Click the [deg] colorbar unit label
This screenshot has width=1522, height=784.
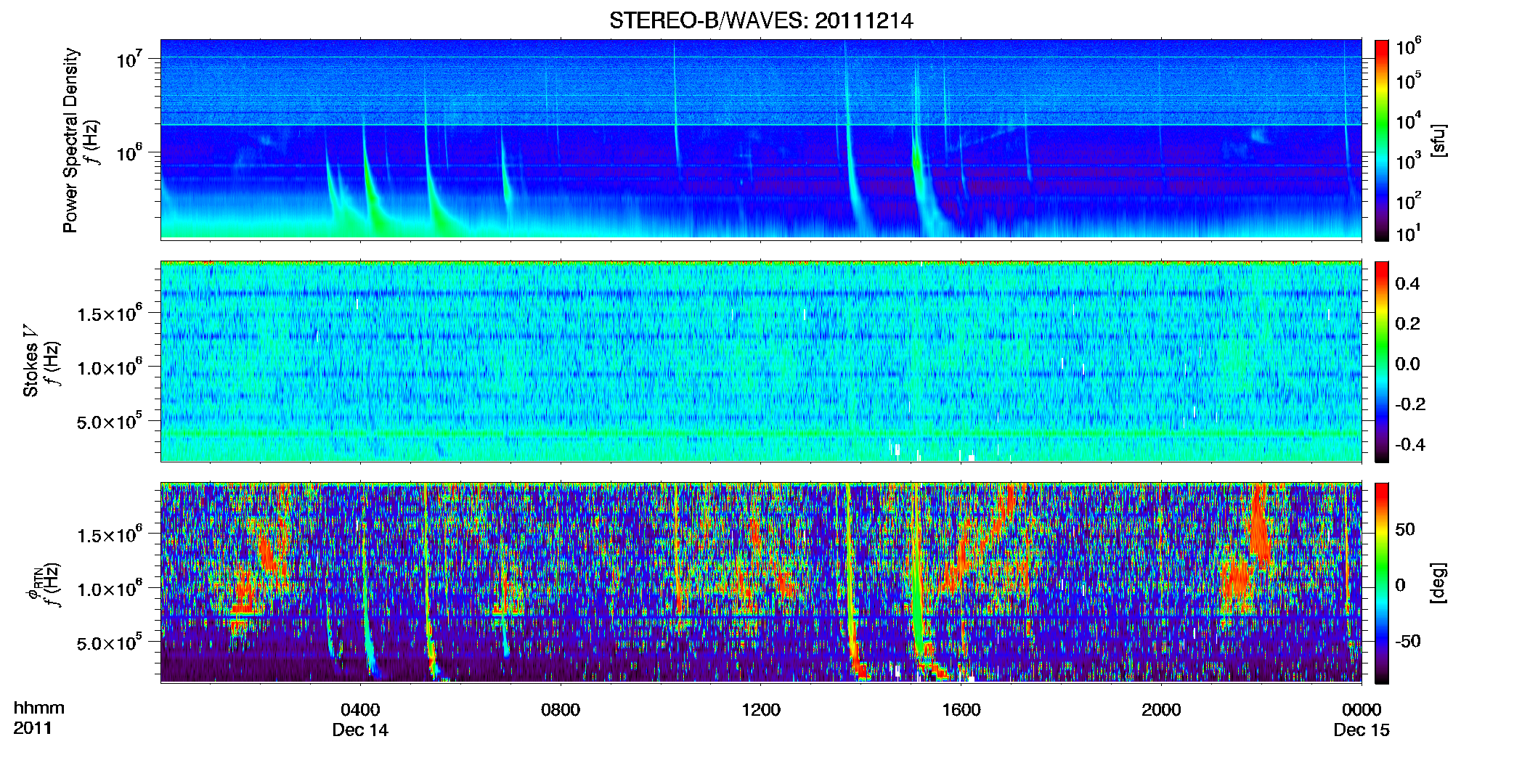[x=1439, y=583]
